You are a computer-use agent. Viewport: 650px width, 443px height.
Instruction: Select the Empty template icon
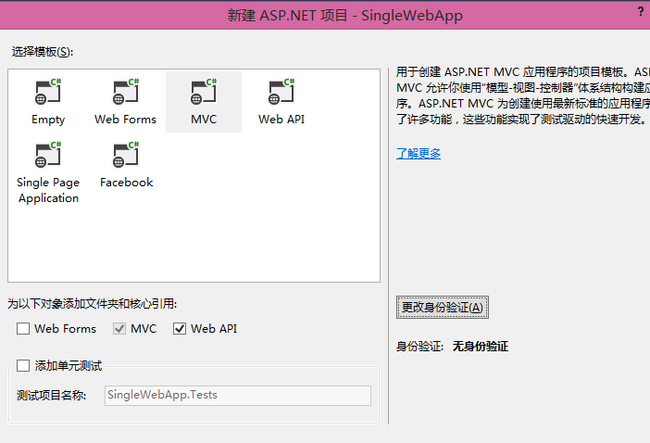pyautogui.click(x=48, y=92)
